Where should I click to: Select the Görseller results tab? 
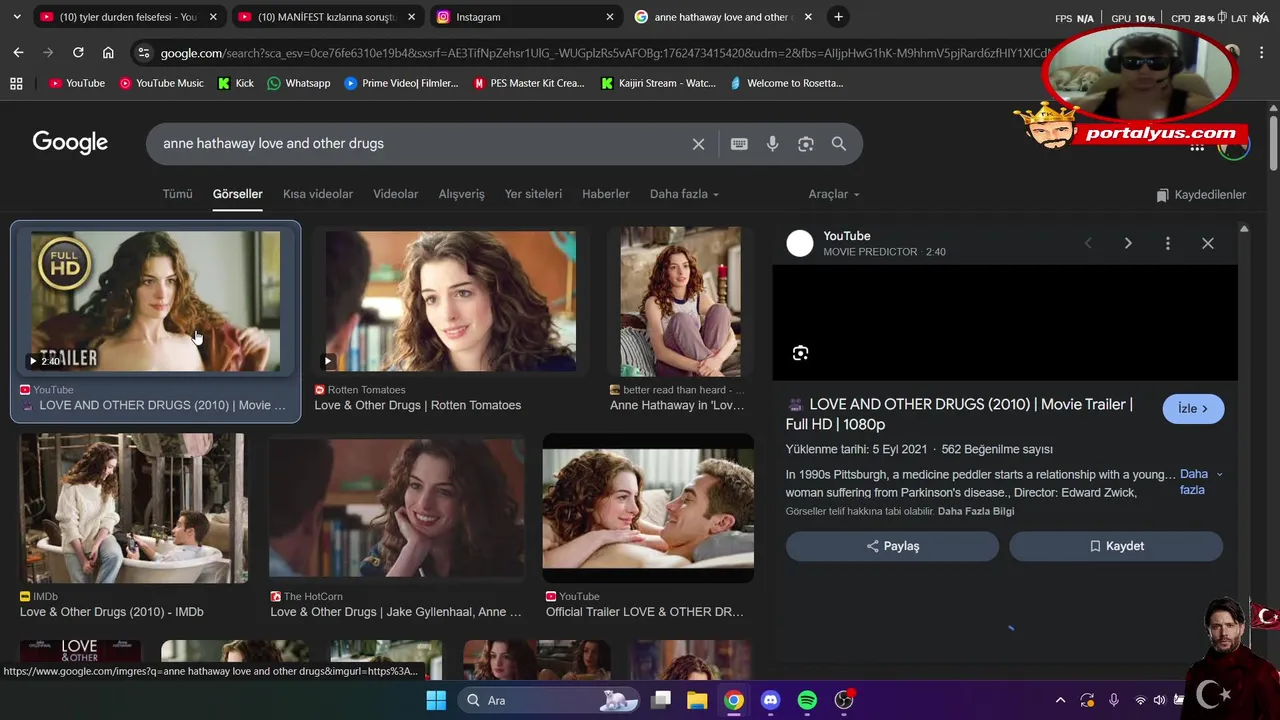coord(238,194)
